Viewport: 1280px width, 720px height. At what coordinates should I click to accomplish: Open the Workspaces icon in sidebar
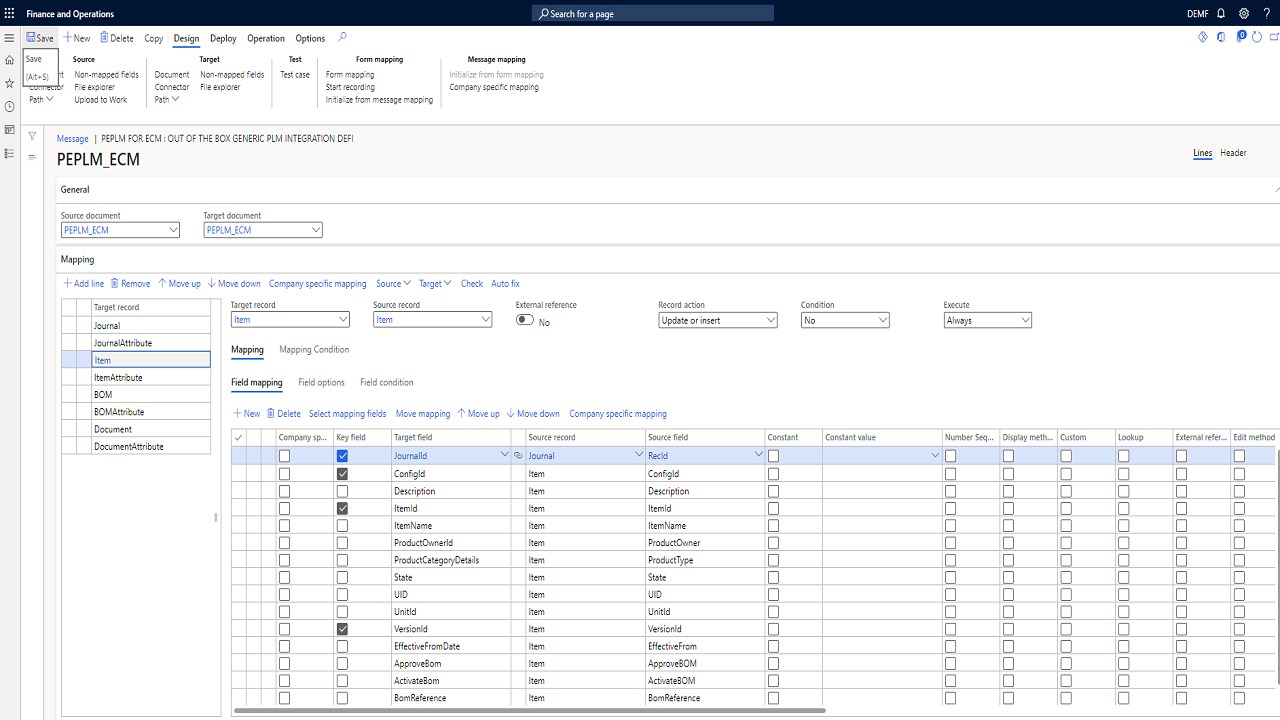(x=9, y=130)
